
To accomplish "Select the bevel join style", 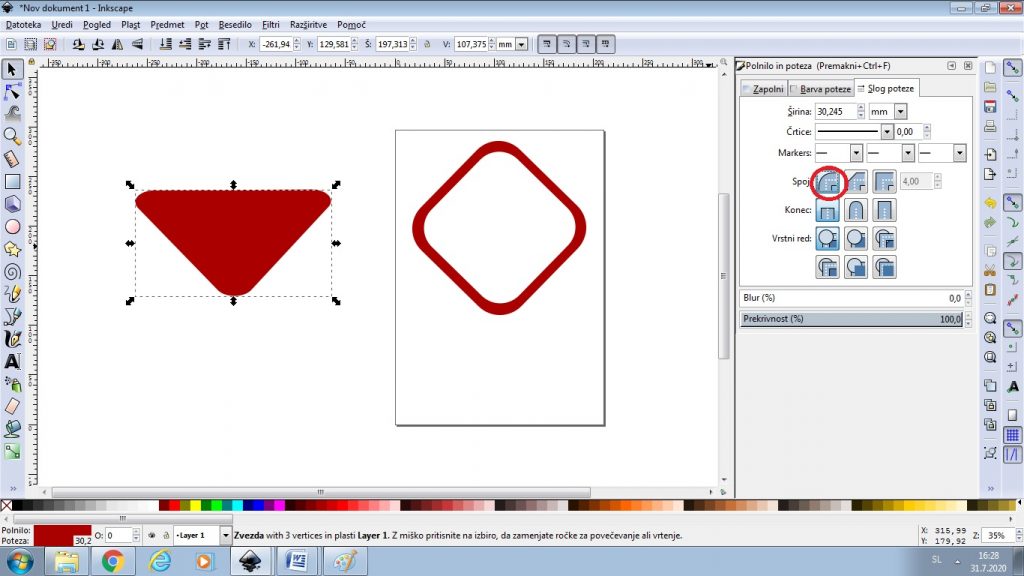I will click(x=856, y=182).
